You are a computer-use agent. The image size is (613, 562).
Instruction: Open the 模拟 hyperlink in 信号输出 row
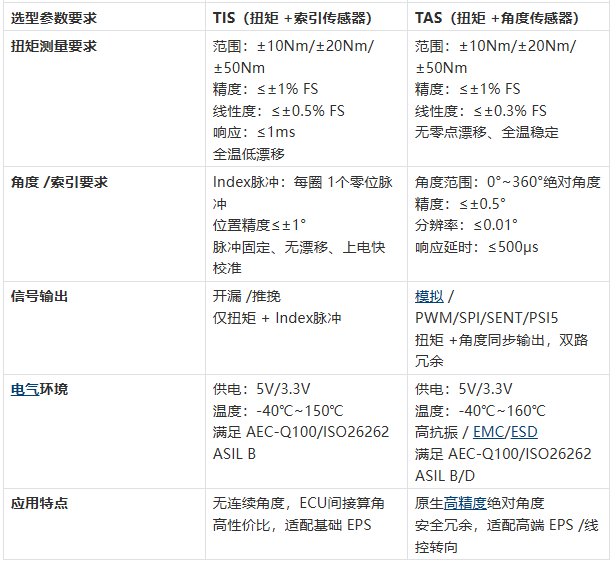[x=429, y=296]
